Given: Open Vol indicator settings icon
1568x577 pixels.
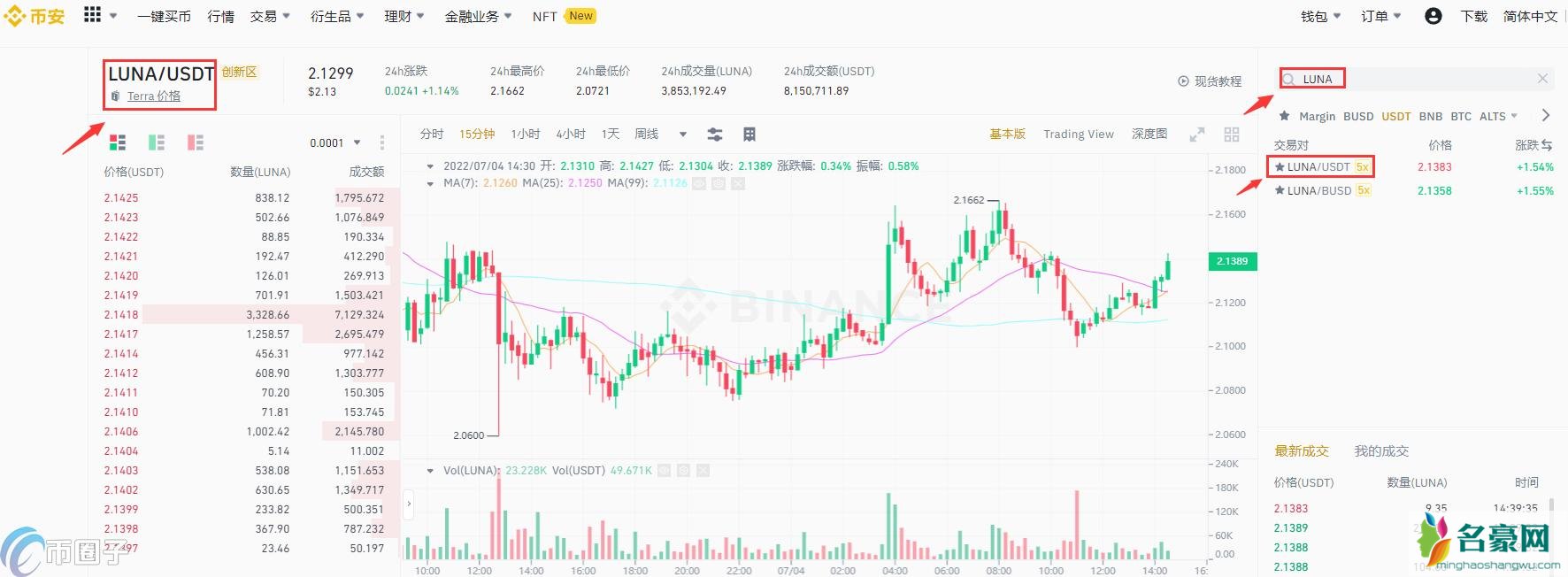Looking at the screenshot, I should pos(683,471).
